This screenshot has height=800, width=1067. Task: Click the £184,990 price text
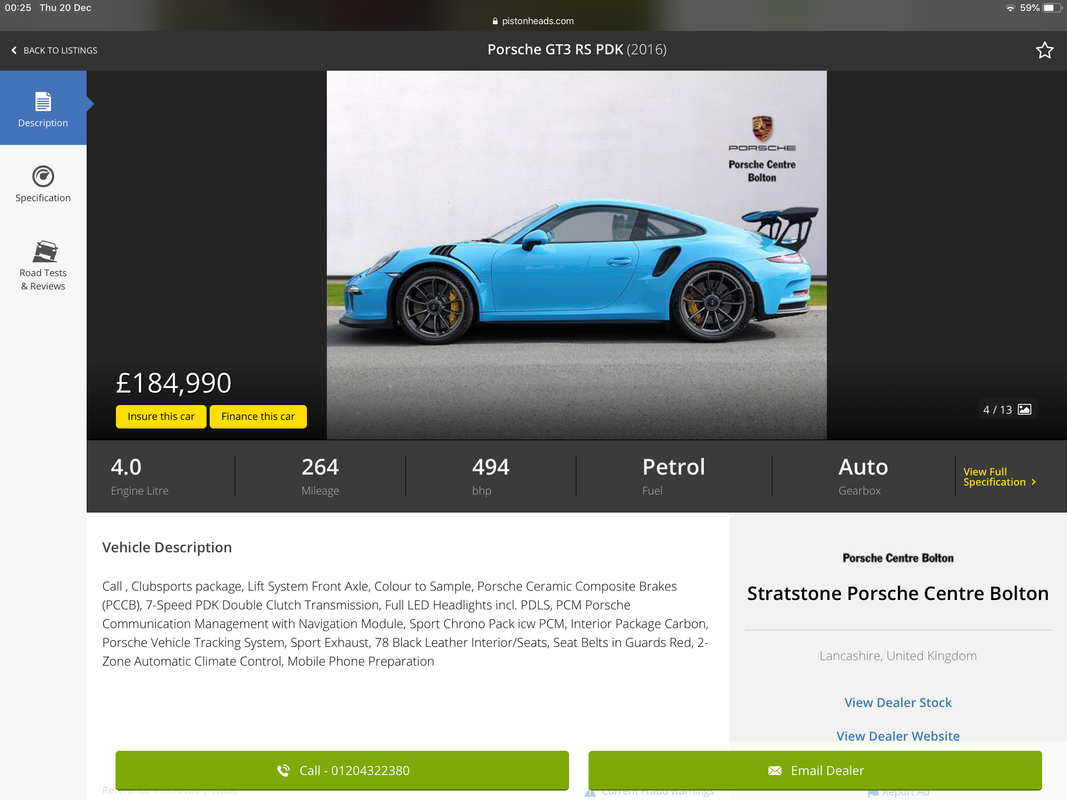pyautogui.click(x=174, y=383)
